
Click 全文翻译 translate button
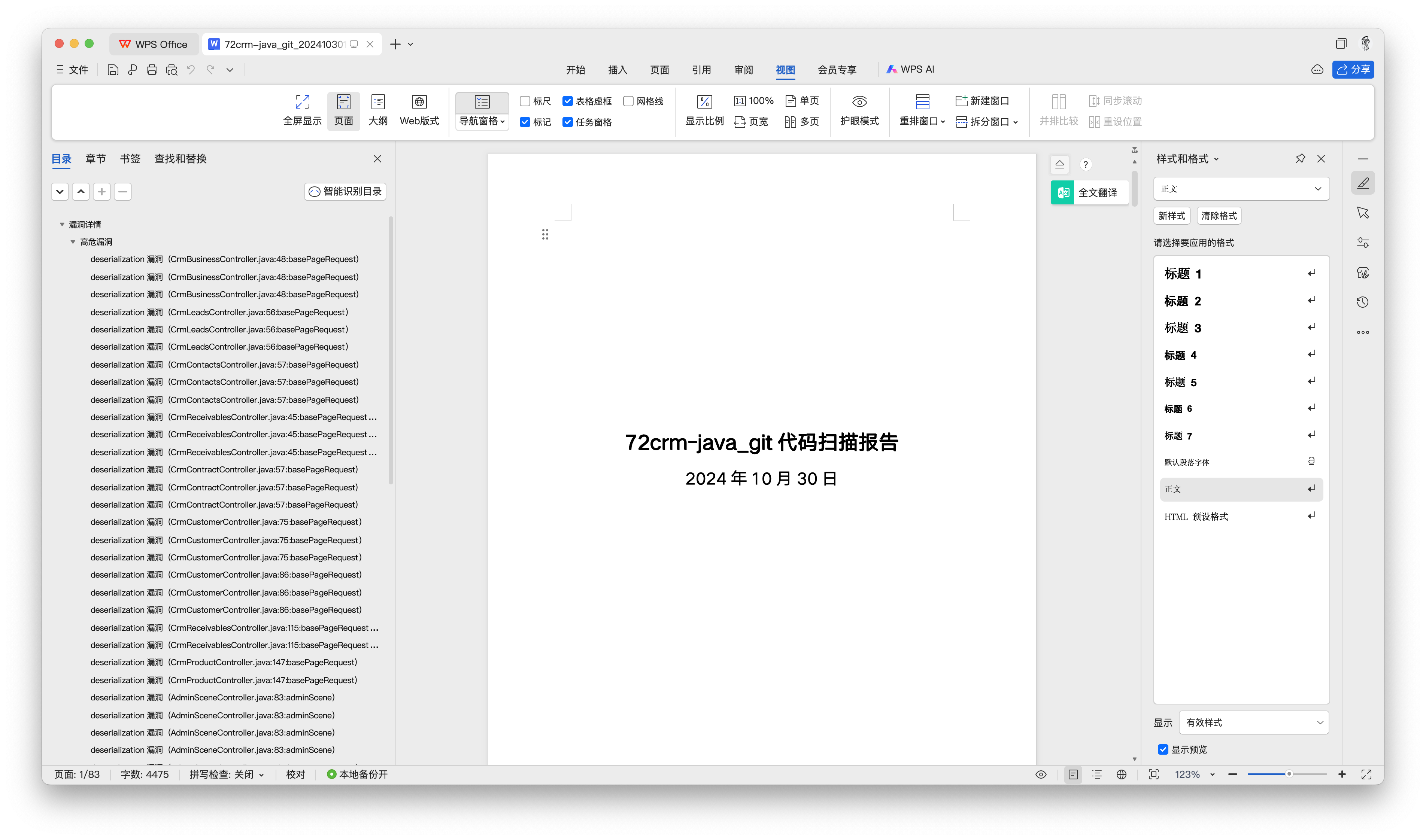(x=1089, y=192)
